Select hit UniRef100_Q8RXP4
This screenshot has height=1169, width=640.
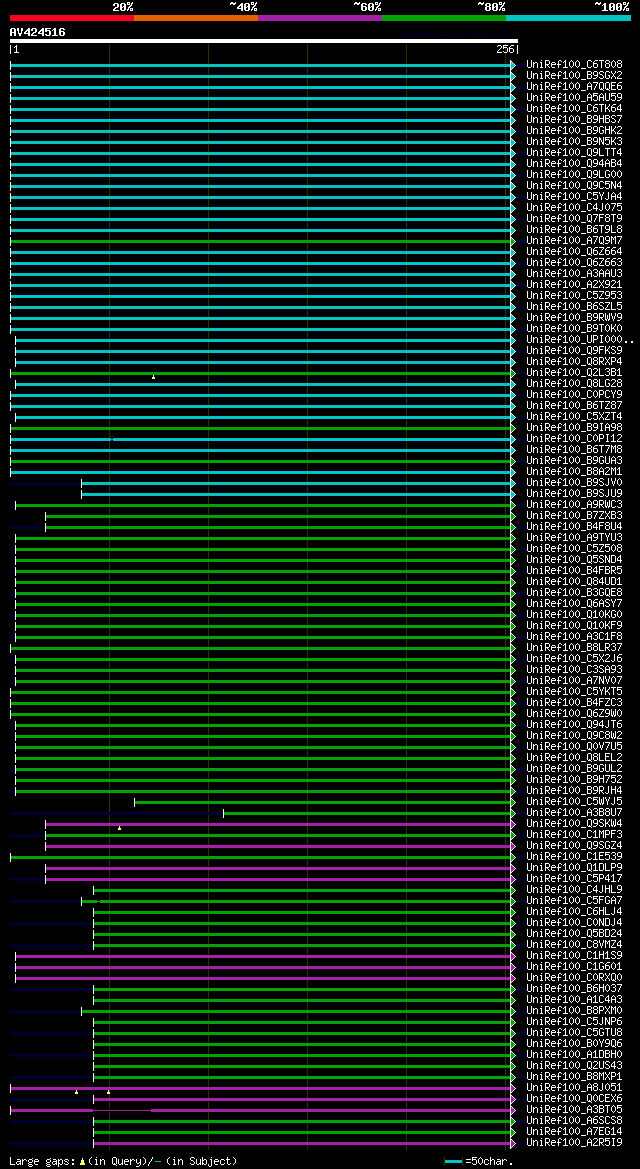pos(574,362)
